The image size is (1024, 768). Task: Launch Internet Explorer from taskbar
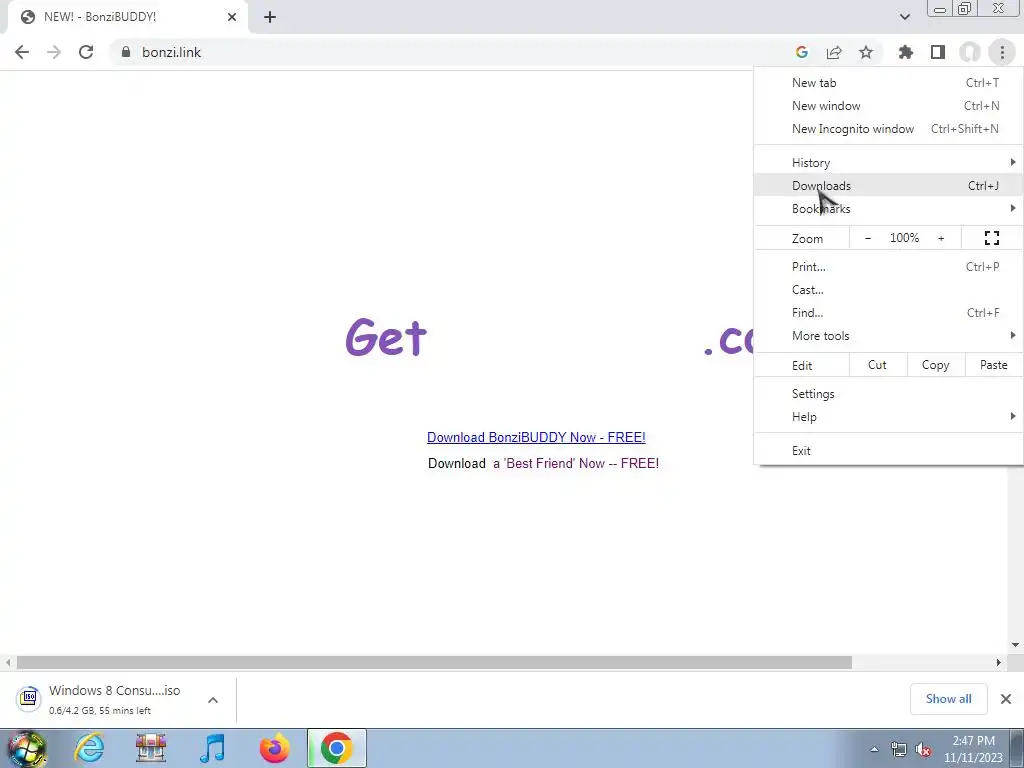click(89, 748)
